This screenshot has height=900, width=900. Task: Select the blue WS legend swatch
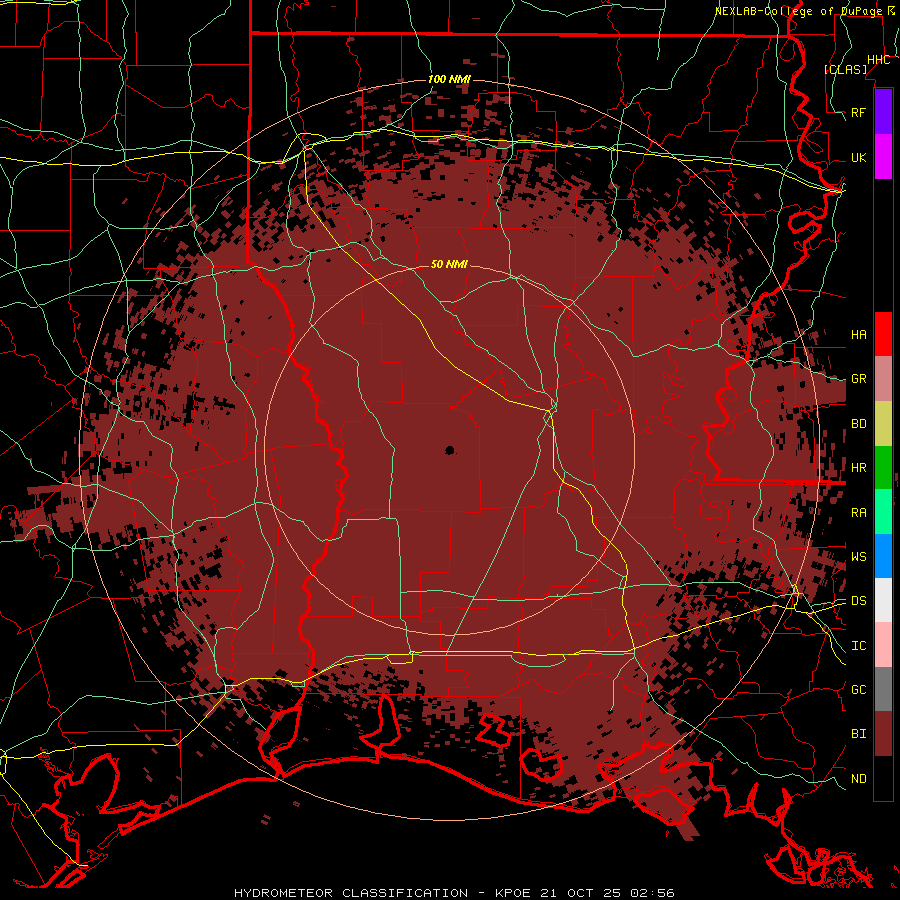(x=883, y=556)
